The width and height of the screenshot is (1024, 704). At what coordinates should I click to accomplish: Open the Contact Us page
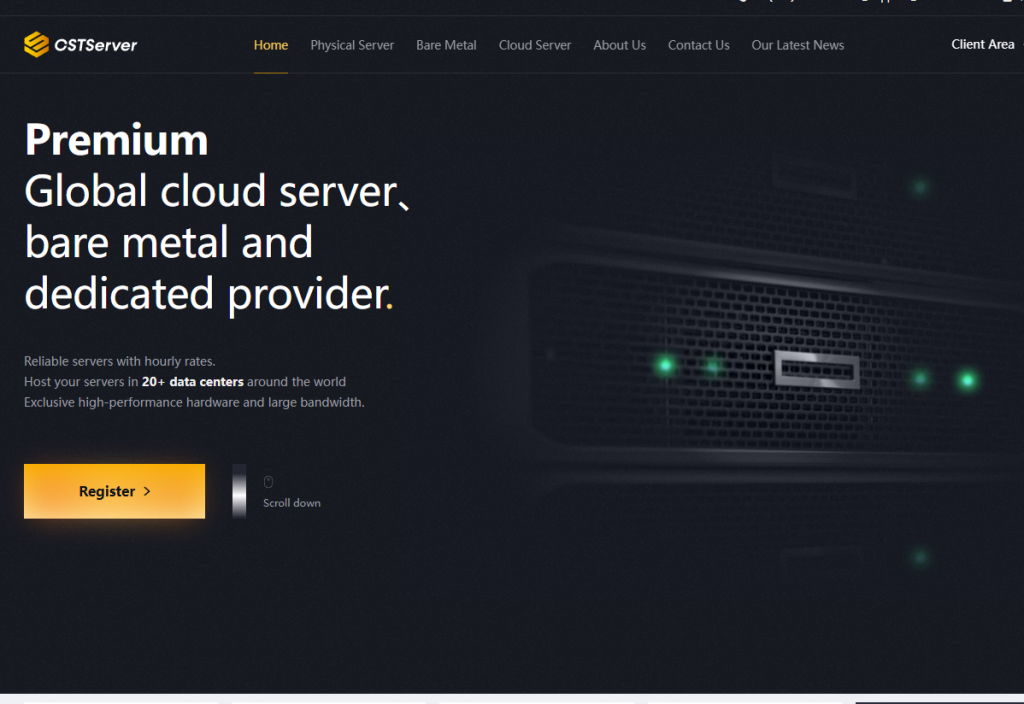pos(698,45)
